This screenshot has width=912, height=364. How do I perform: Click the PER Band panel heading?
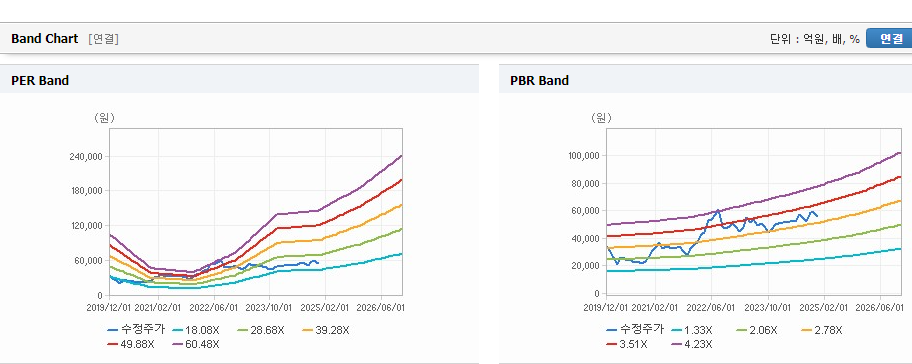(40, 81)
